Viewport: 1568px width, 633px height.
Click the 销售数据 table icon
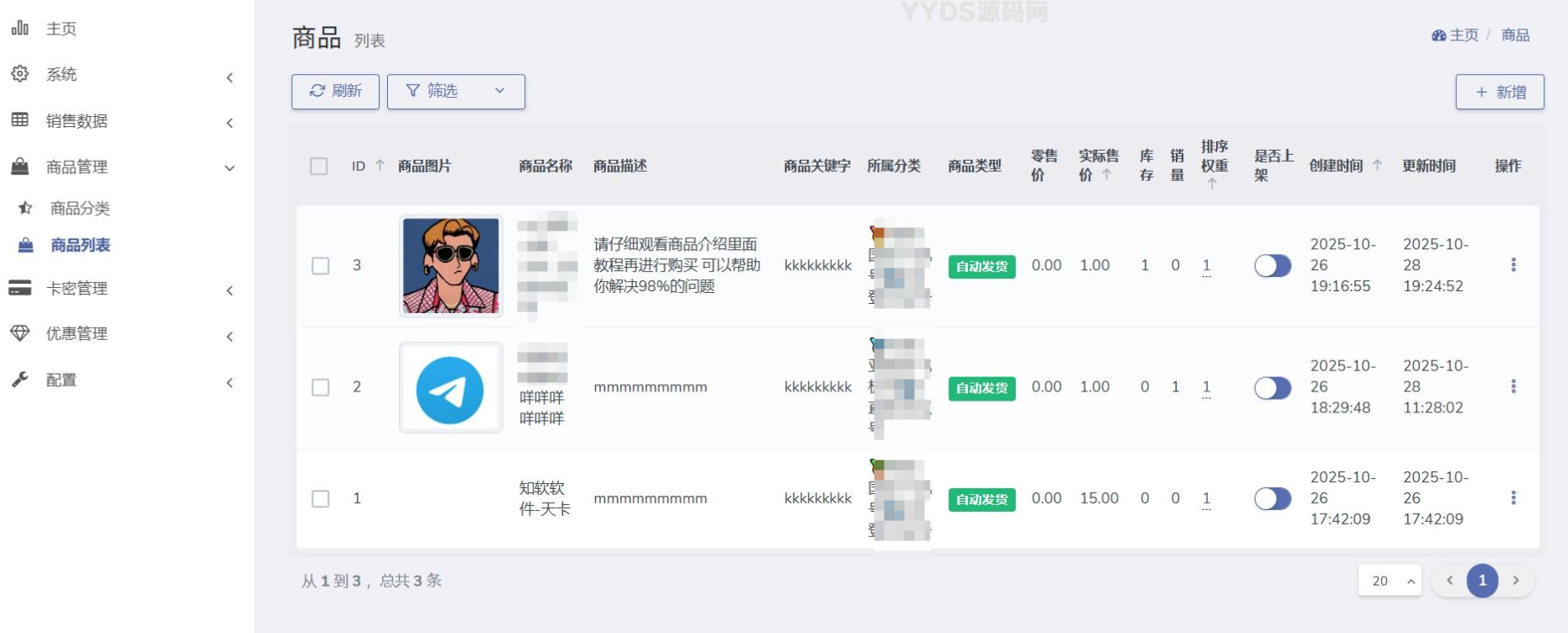pyautogui.click(x=20, y=120)
